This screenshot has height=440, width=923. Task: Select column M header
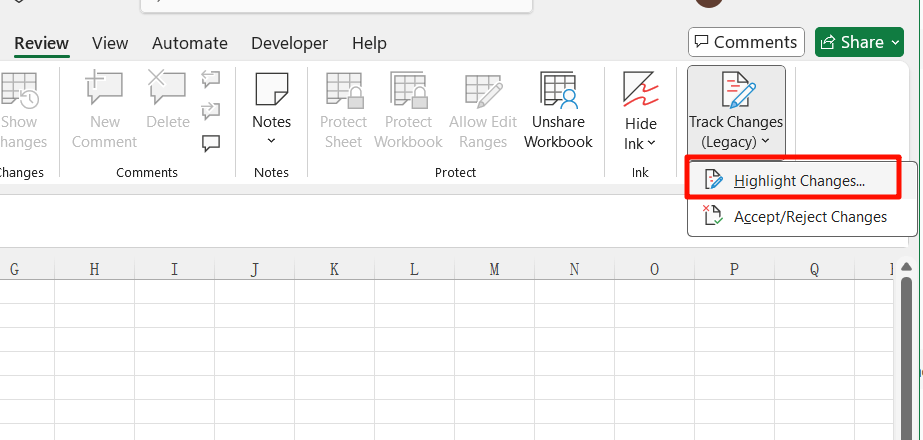pos(494,269)
